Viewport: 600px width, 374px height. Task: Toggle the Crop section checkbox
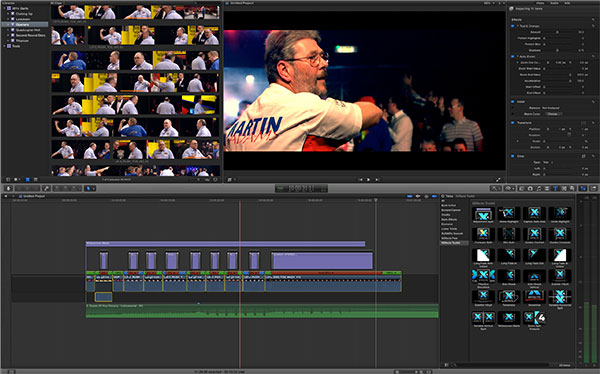pos(512,156)
